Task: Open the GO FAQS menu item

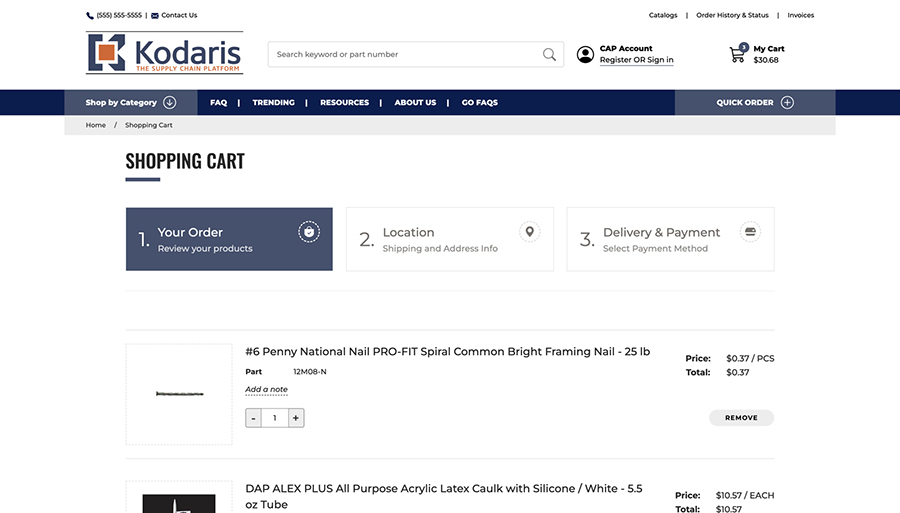Action: coord(480,103)
